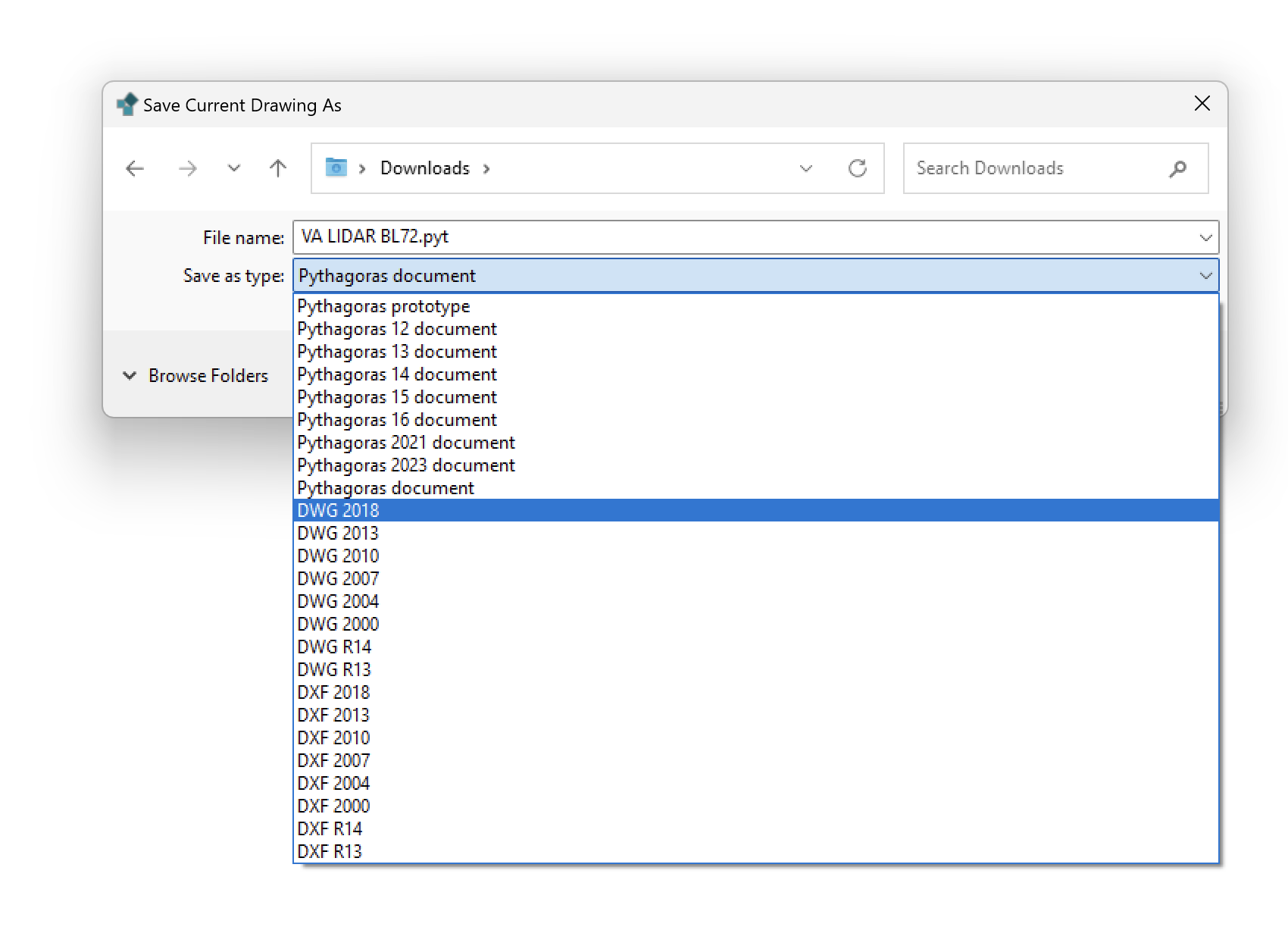1288x952 pixels.
Task: Select DWG 2010 format
Action: [756, 556]
